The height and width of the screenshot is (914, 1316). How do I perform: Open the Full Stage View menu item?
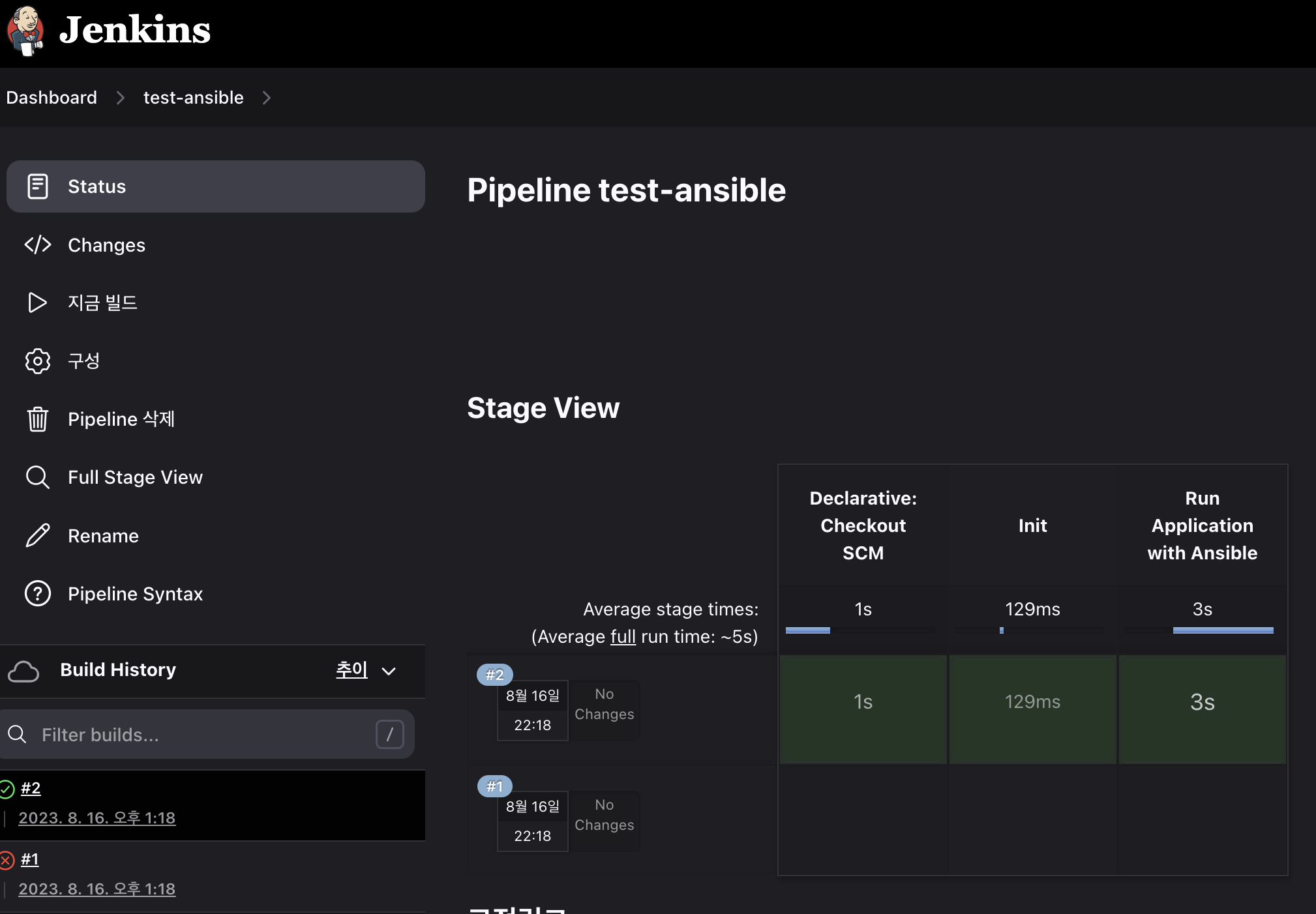click(x=135, y=477)
